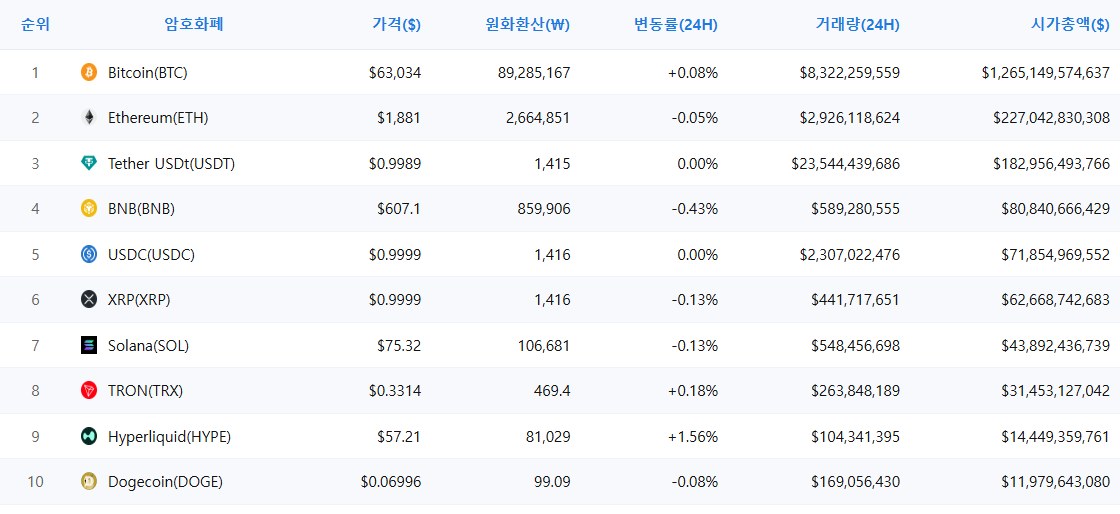Select BNB market cap $80,840,666,429
The image size is (1120, 514).
pyautogui.click(x=1056, y=209)
